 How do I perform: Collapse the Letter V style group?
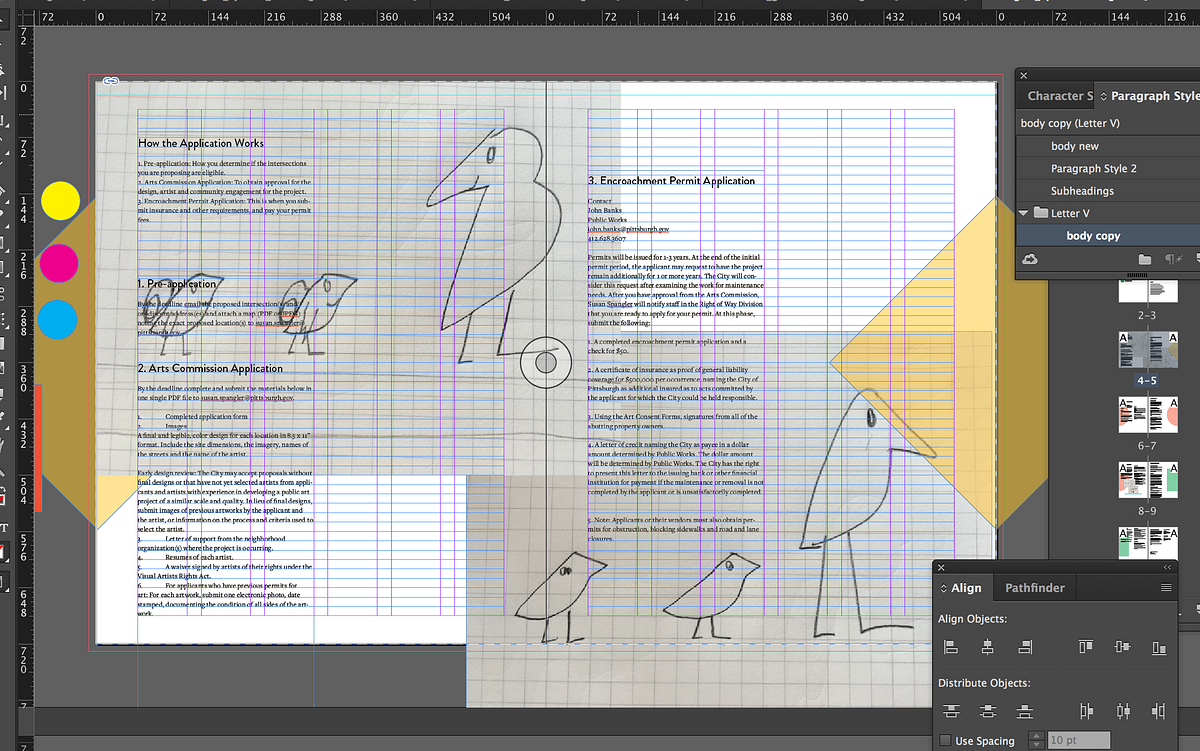click(1024, 213)
